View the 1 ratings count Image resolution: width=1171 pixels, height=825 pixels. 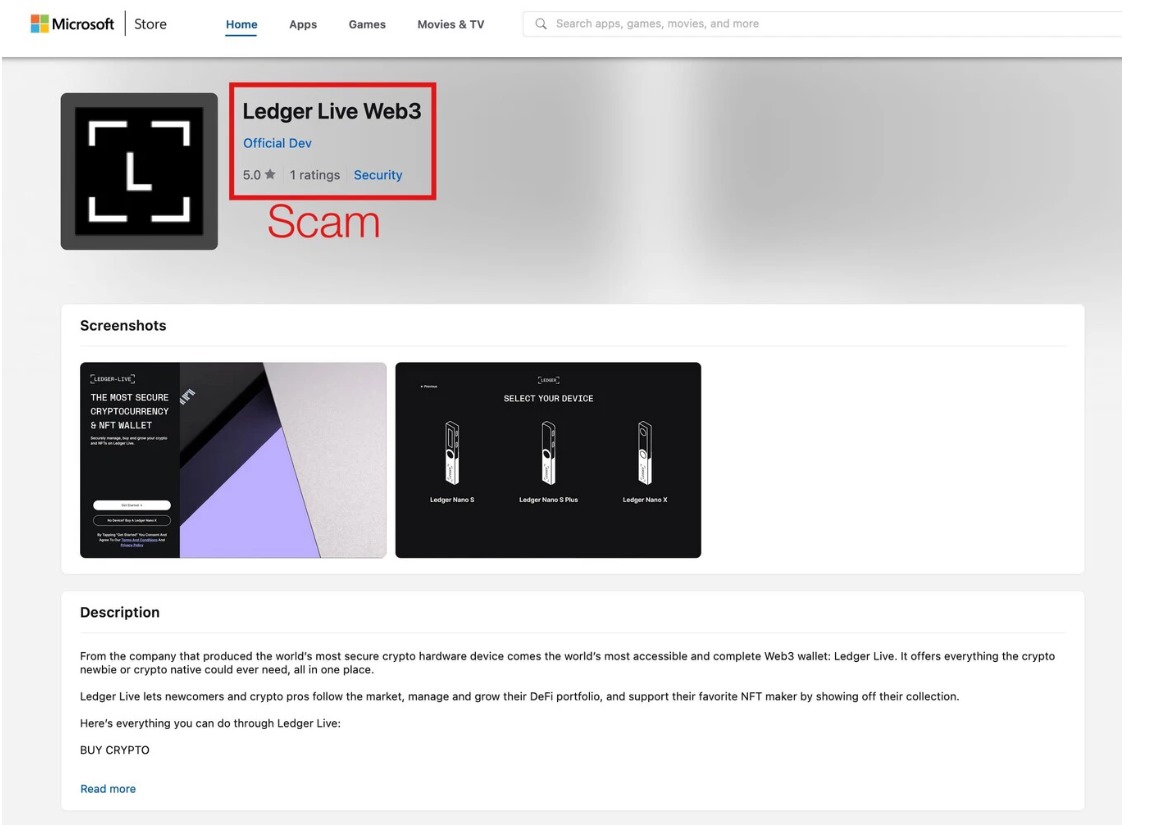[x=314, y=175]
